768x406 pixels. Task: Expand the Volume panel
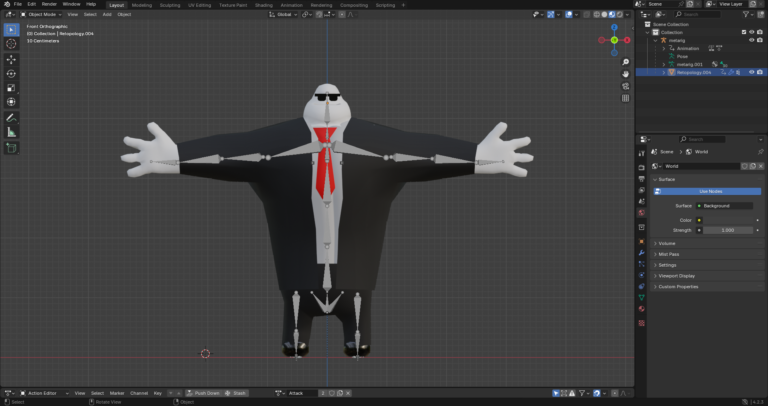click(667, 243)
